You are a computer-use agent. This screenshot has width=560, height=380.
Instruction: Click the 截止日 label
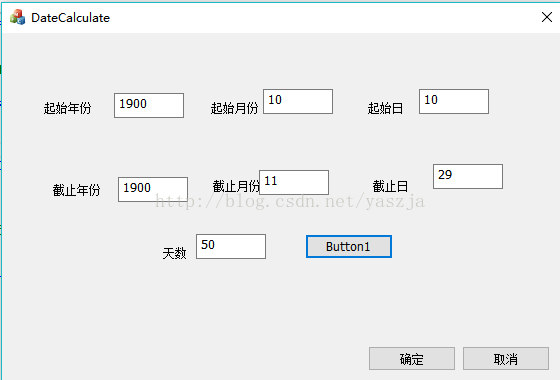point(390,186)
